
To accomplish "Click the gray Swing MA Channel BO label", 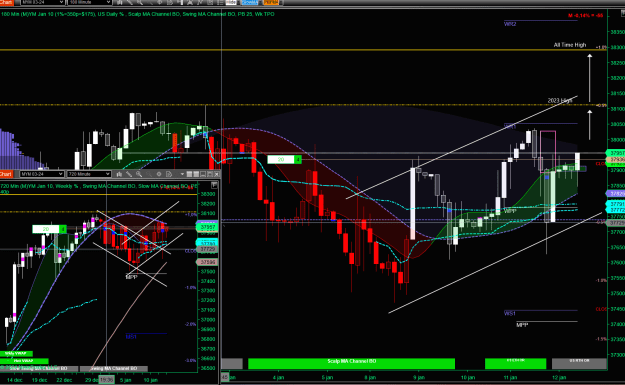I will pos(114,368).
